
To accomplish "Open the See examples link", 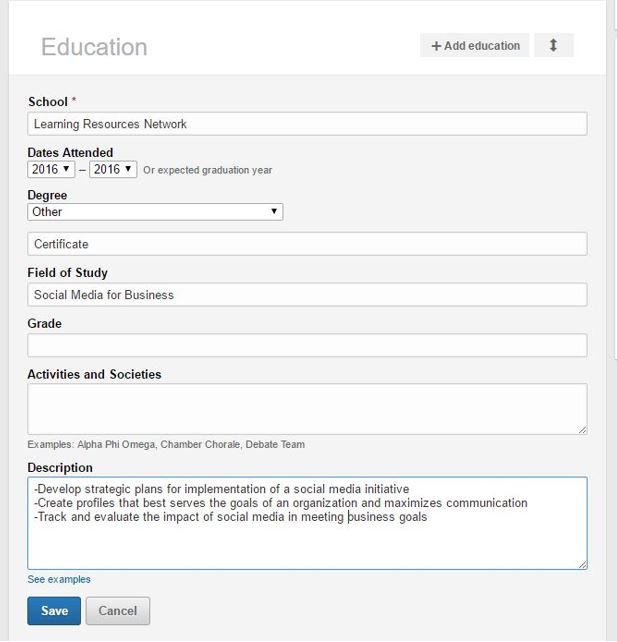I will 59,580.
